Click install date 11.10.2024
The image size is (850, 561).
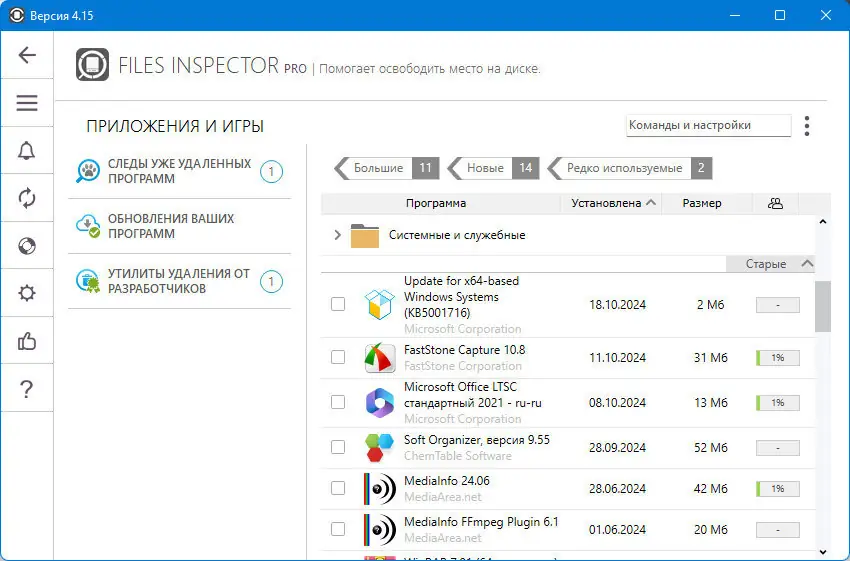tap(617, 358)
